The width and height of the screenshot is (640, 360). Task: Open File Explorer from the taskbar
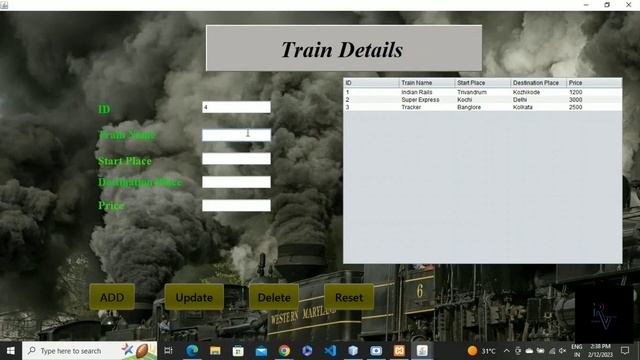point(215,351)
